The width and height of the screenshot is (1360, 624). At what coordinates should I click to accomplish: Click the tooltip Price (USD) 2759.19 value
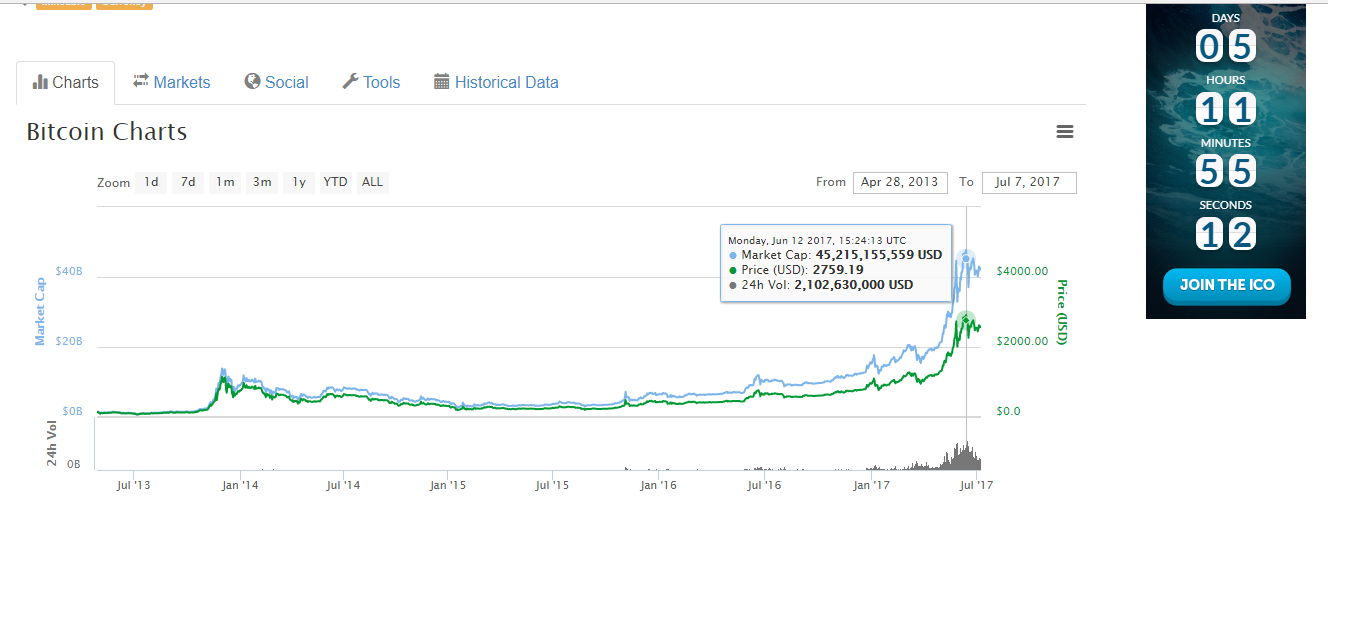pyautogui.click(x=838, y=270)
